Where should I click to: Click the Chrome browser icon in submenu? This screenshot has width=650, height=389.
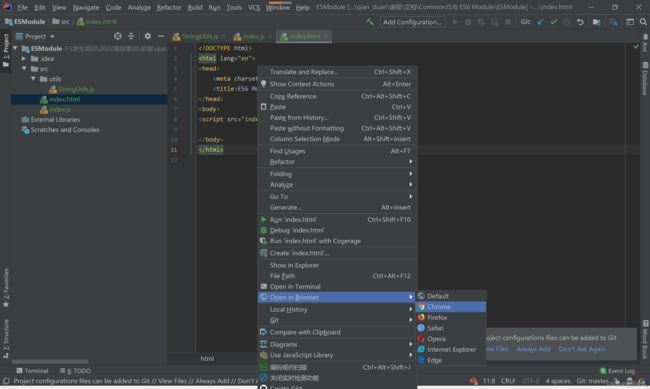tap(421, 307)
